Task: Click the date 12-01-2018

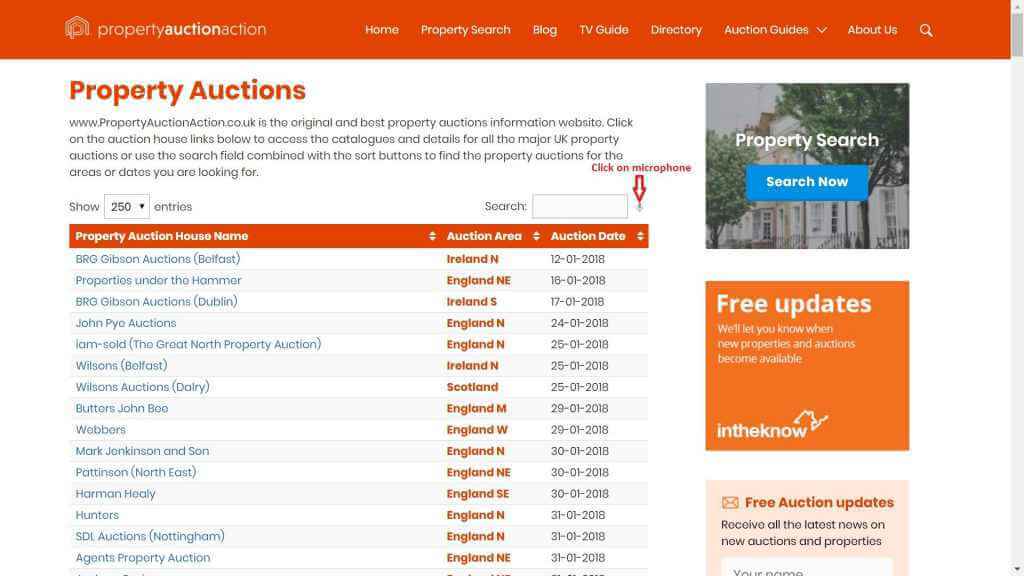Action: click(x=577, y=259)
